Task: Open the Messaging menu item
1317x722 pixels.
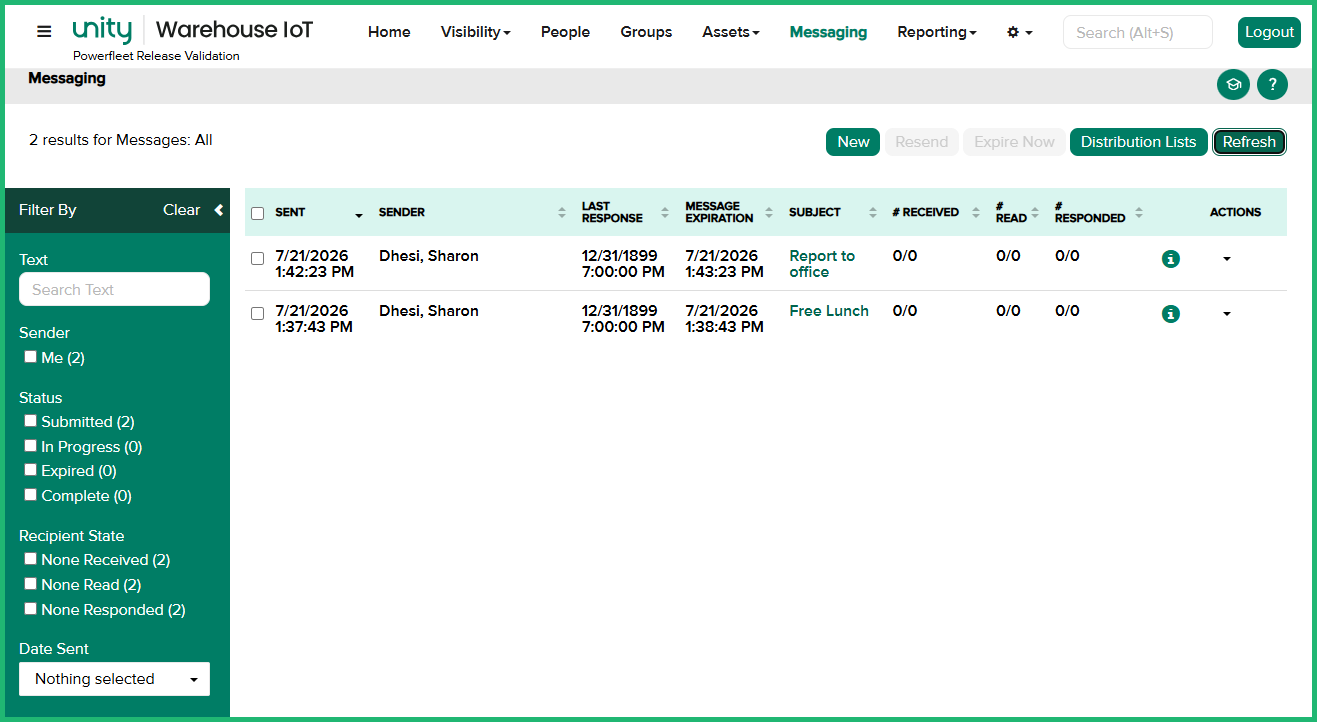Action: click(828, 32)
